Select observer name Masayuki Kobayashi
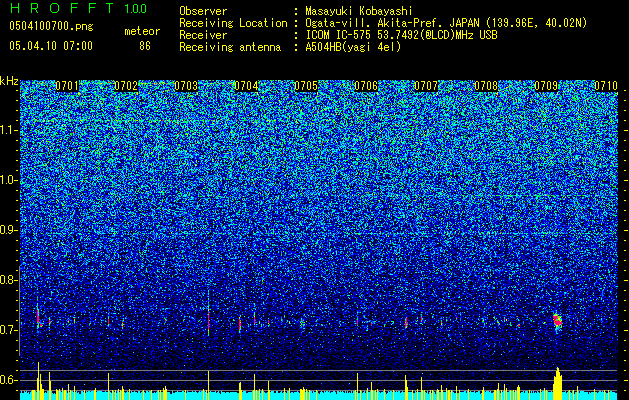The image size is (629, 400). [x=359, y=11]
